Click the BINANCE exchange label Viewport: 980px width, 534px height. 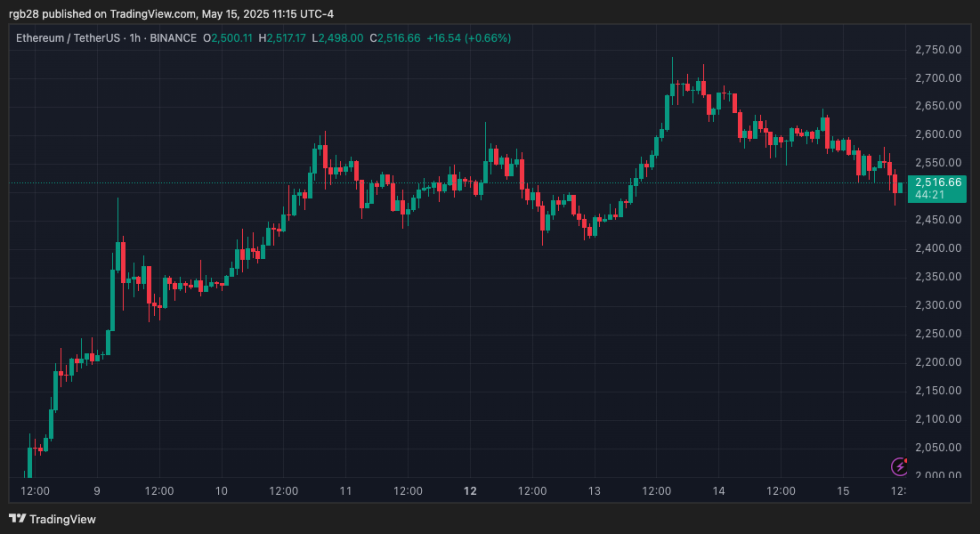pos(170,38)
